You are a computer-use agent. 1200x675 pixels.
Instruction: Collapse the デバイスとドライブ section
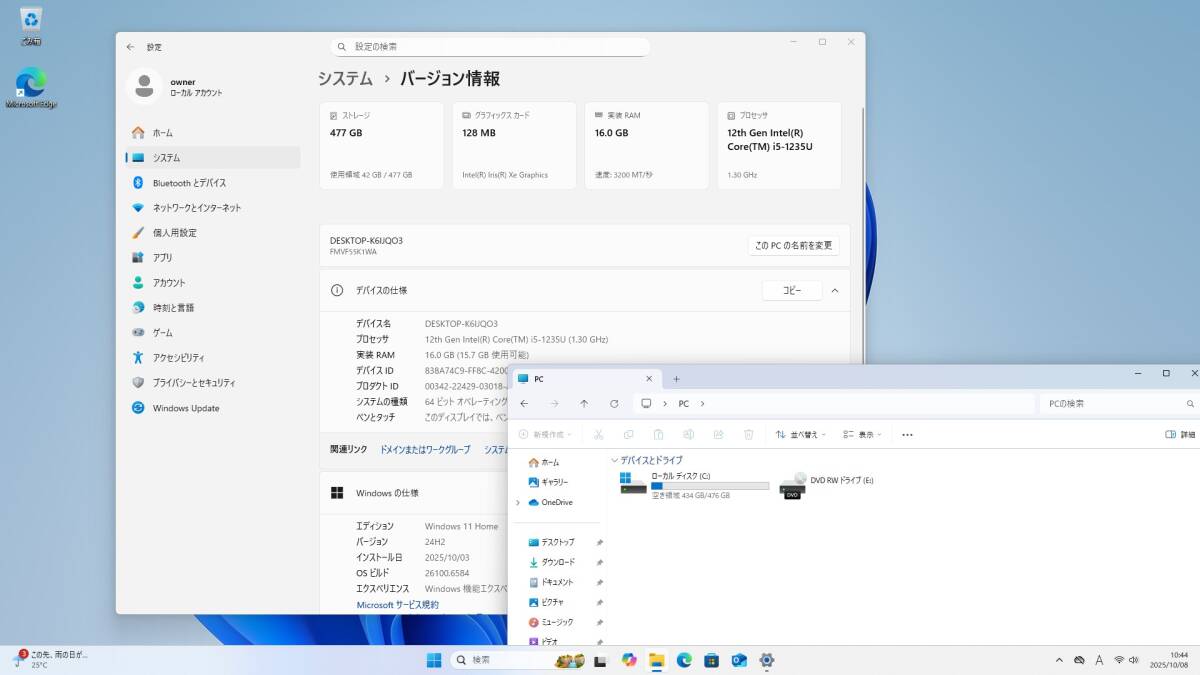614,460
